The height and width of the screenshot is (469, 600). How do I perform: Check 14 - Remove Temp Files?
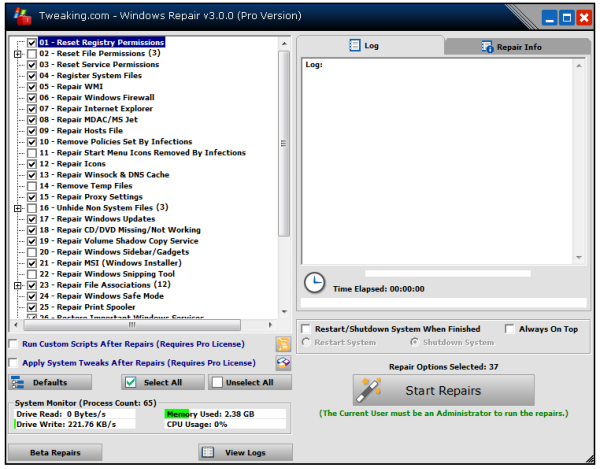[32, 186]
